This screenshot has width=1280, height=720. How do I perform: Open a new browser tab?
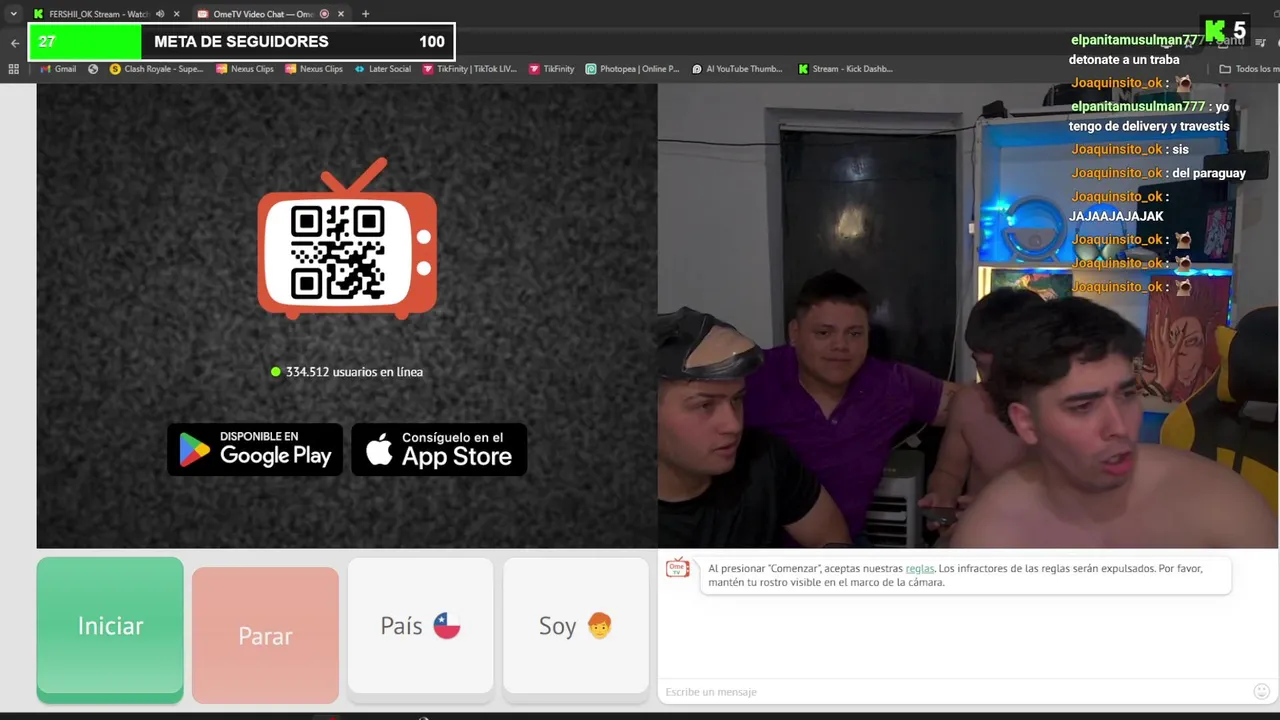[x=365, y=14]
